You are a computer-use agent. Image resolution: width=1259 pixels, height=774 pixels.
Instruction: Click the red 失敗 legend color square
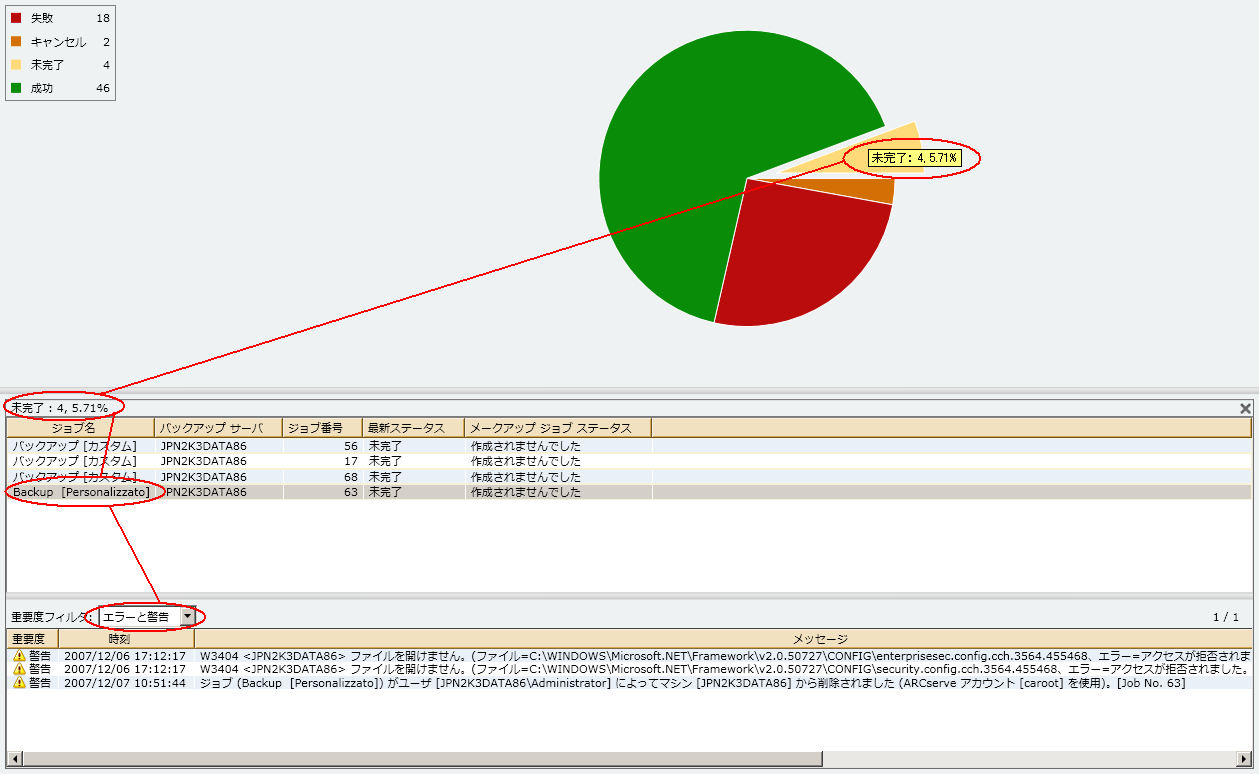(16, 18)
